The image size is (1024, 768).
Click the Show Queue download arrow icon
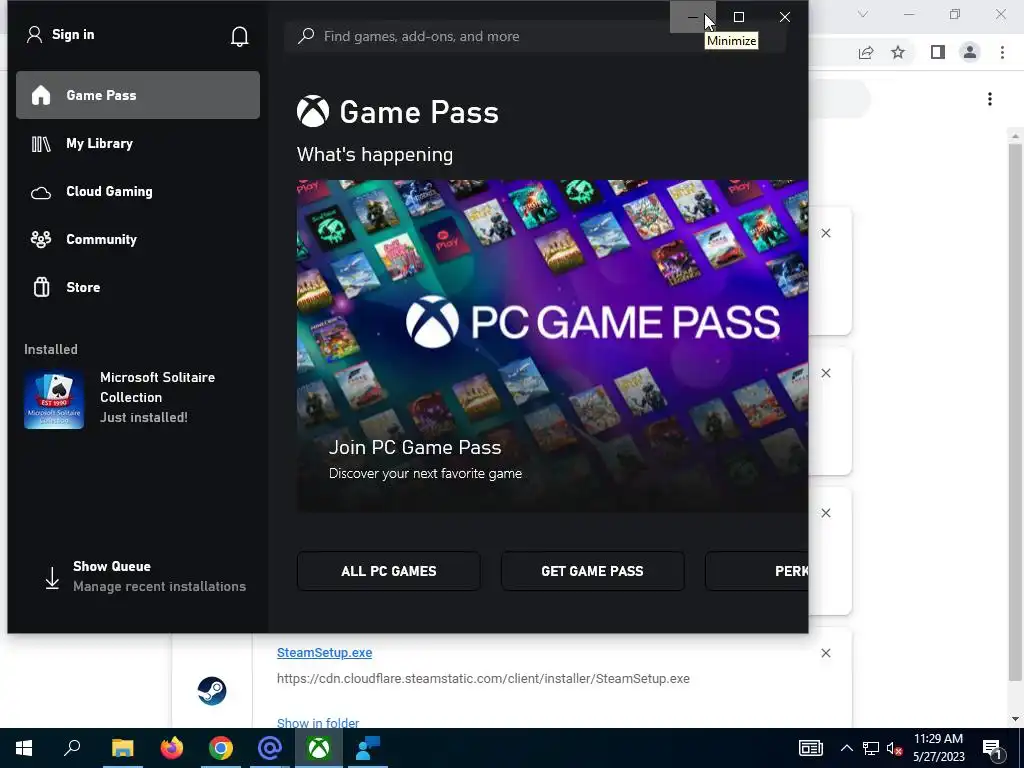pos(52,578)
